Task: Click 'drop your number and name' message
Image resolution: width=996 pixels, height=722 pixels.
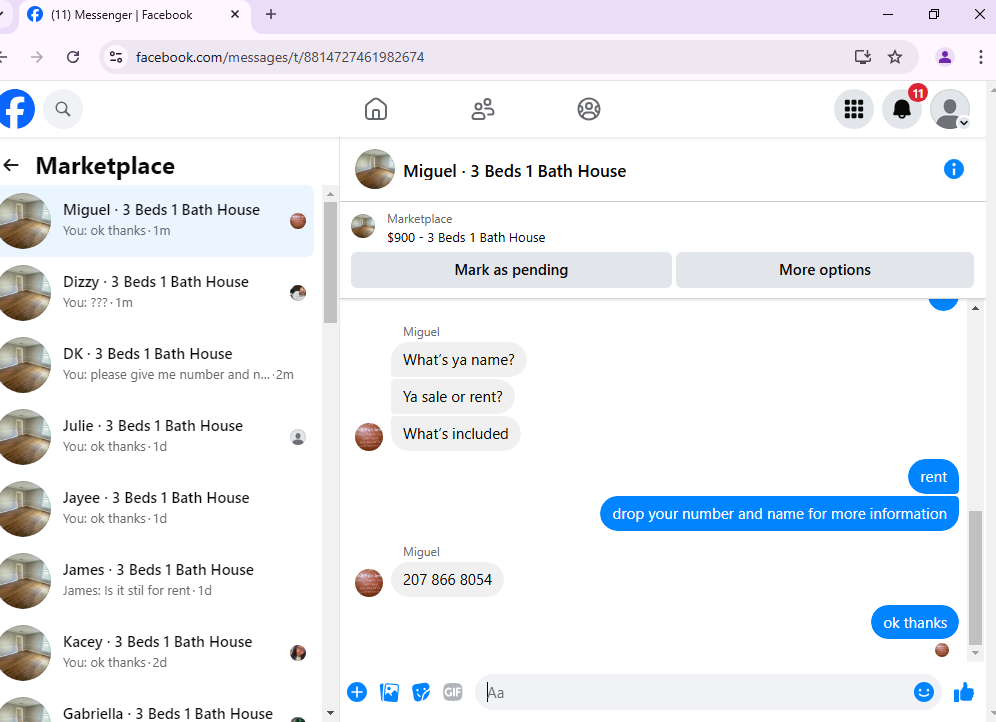Action: point(779,514)
